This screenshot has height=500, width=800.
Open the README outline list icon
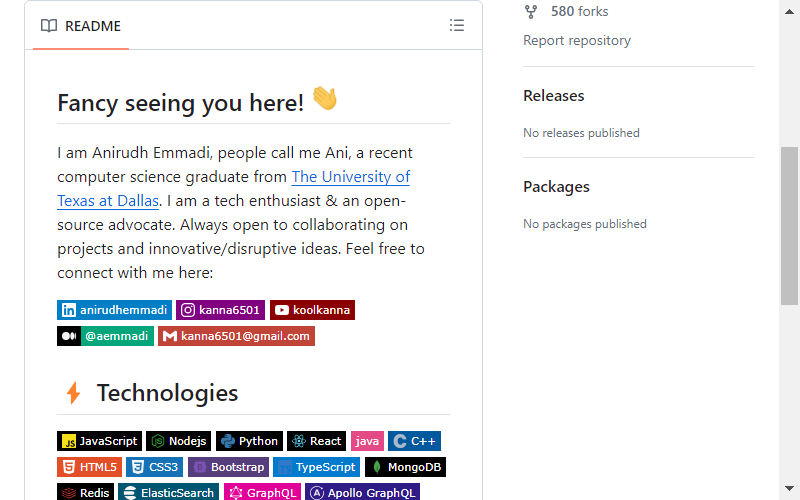[x=457, y=26]
